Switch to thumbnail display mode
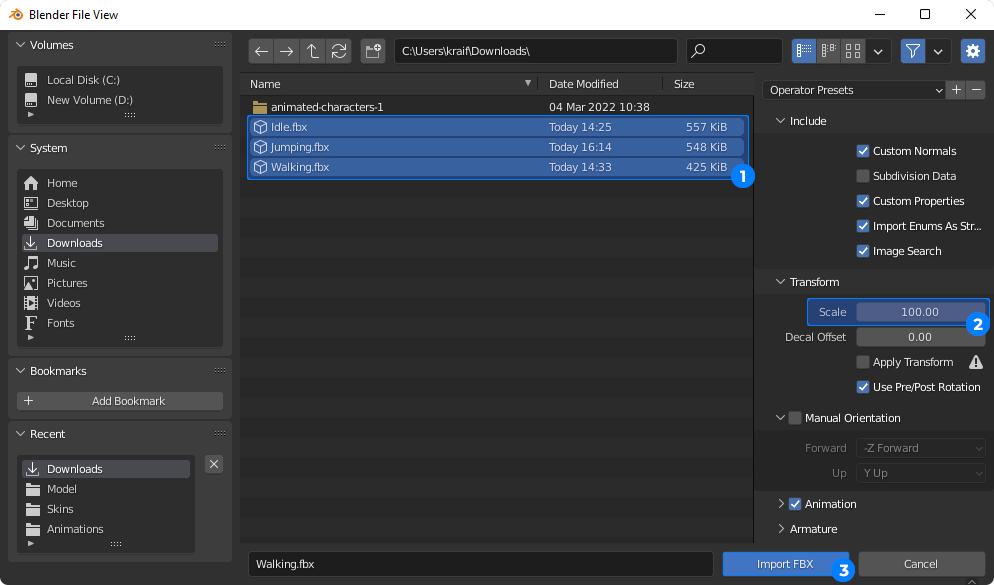 [853, 51]
